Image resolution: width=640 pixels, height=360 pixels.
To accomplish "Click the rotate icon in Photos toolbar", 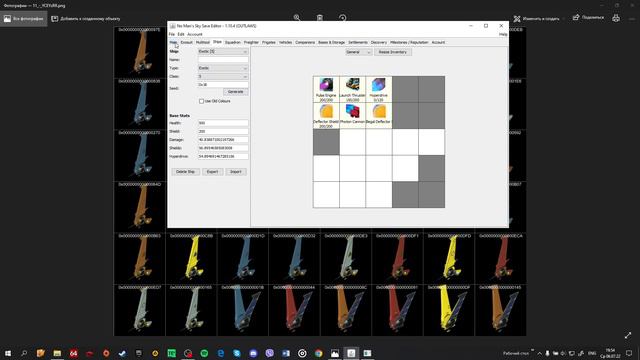I will tap(342, 18).
